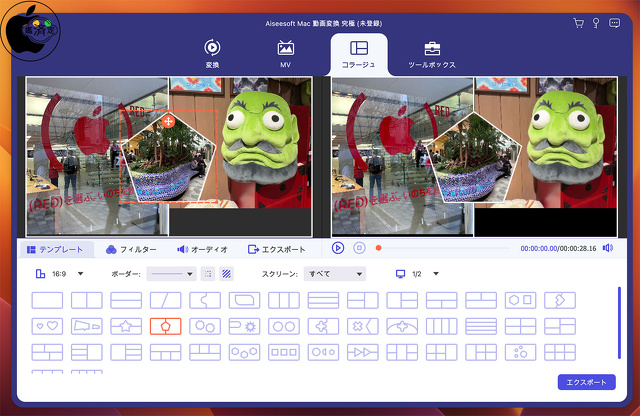Choose the pill and sun template

pos(244,326)
